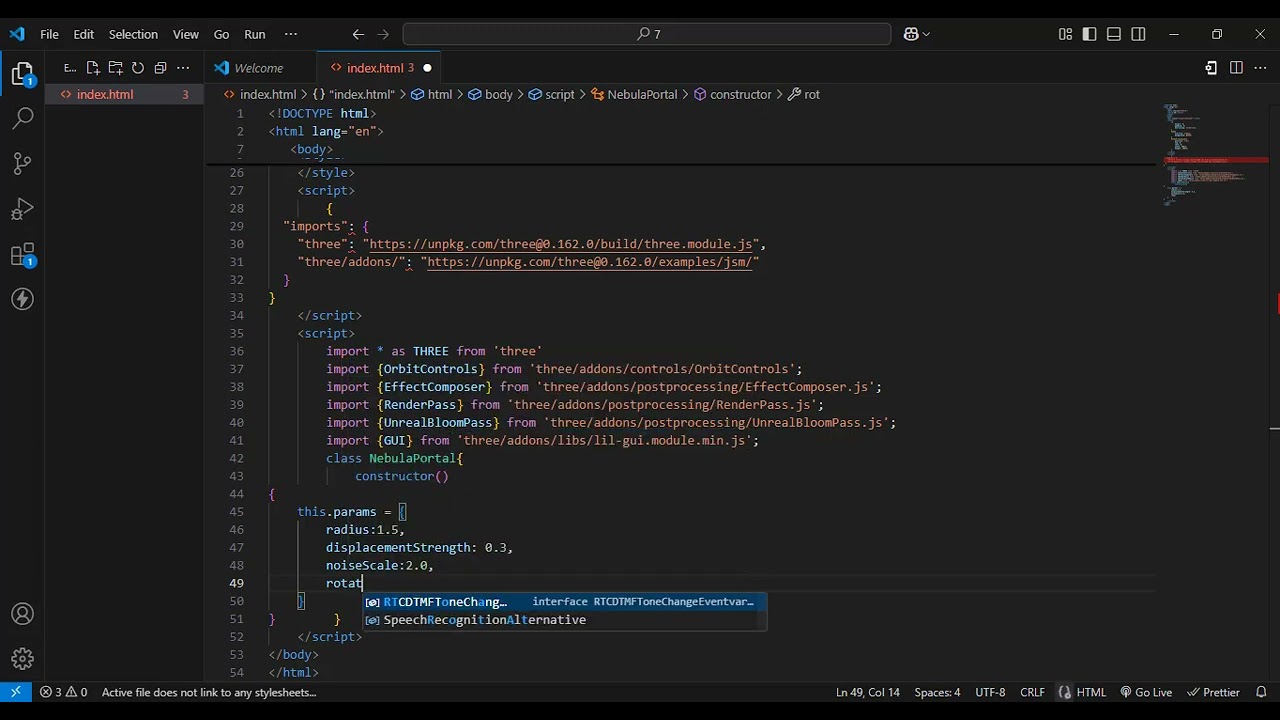The width and height of the screenshot is (1280, 720).
Task: Switch to the Welcome tab
Action: (258, 68)
